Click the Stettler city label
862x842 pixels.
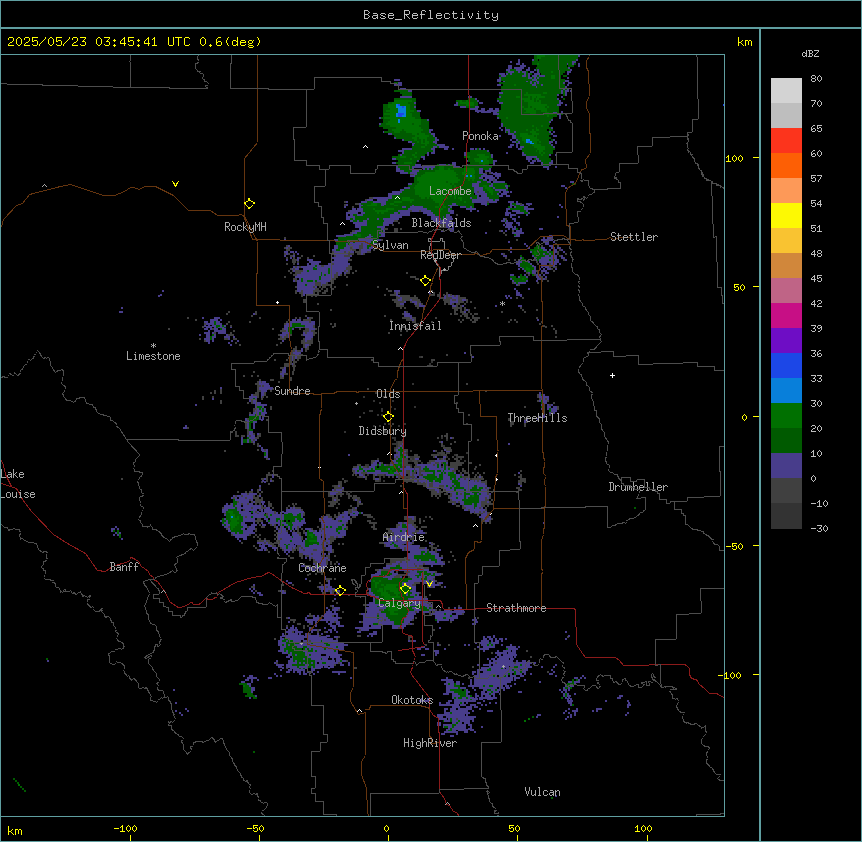pyautogui.click(x=634, y=237)
